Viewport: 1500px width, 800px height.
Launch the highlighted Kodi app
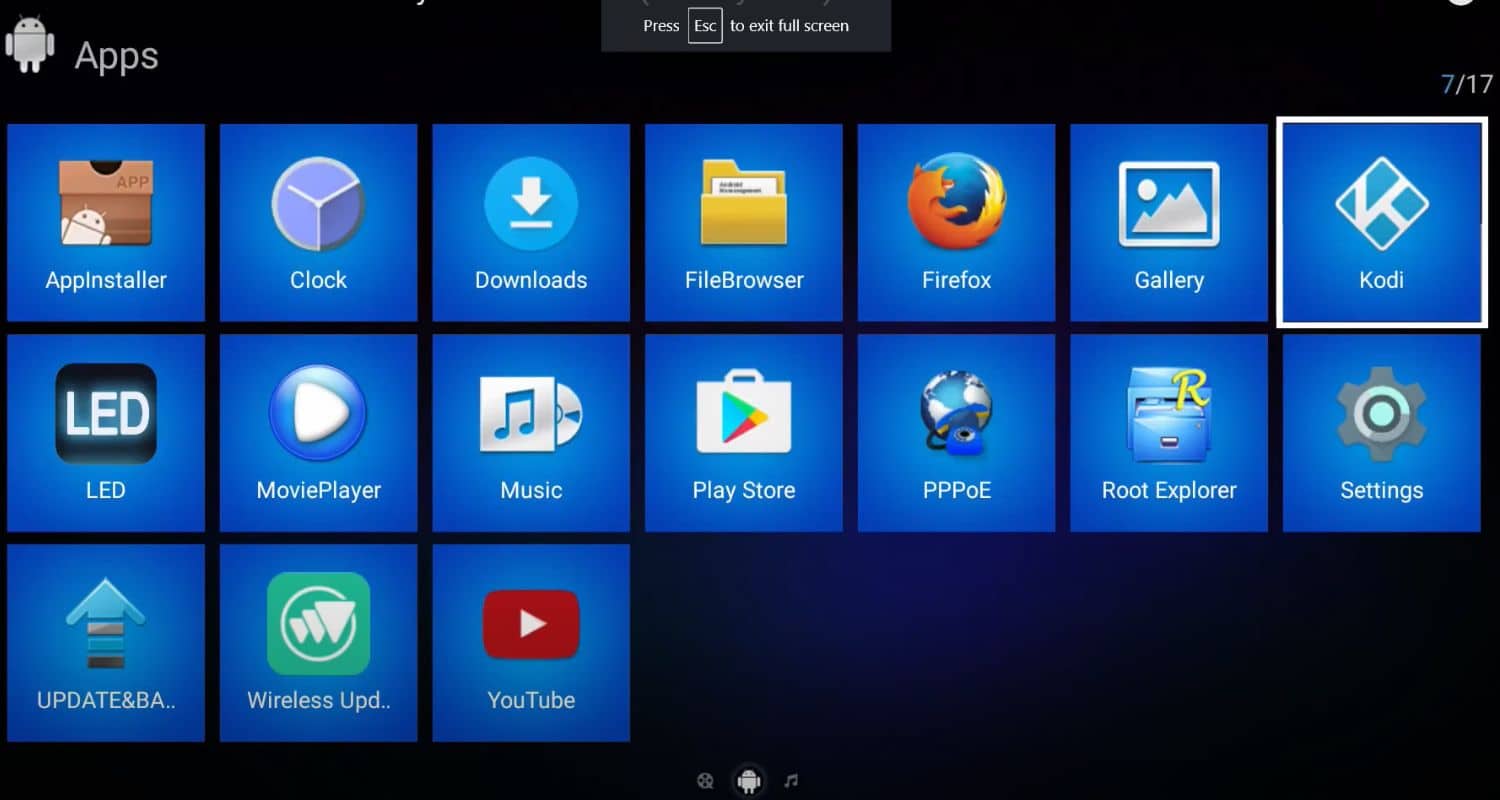pos(1382,222)
